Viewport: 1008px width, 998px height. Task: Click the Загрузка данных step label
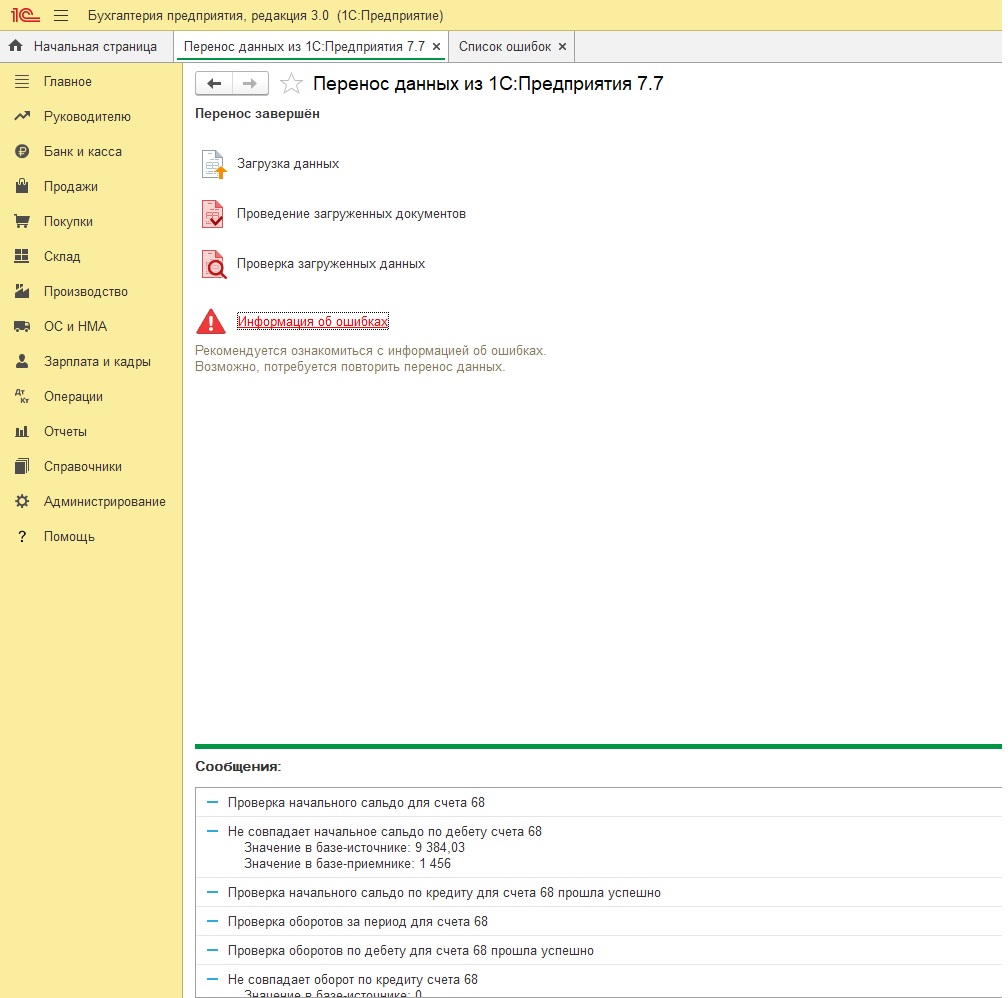point(288,163)
